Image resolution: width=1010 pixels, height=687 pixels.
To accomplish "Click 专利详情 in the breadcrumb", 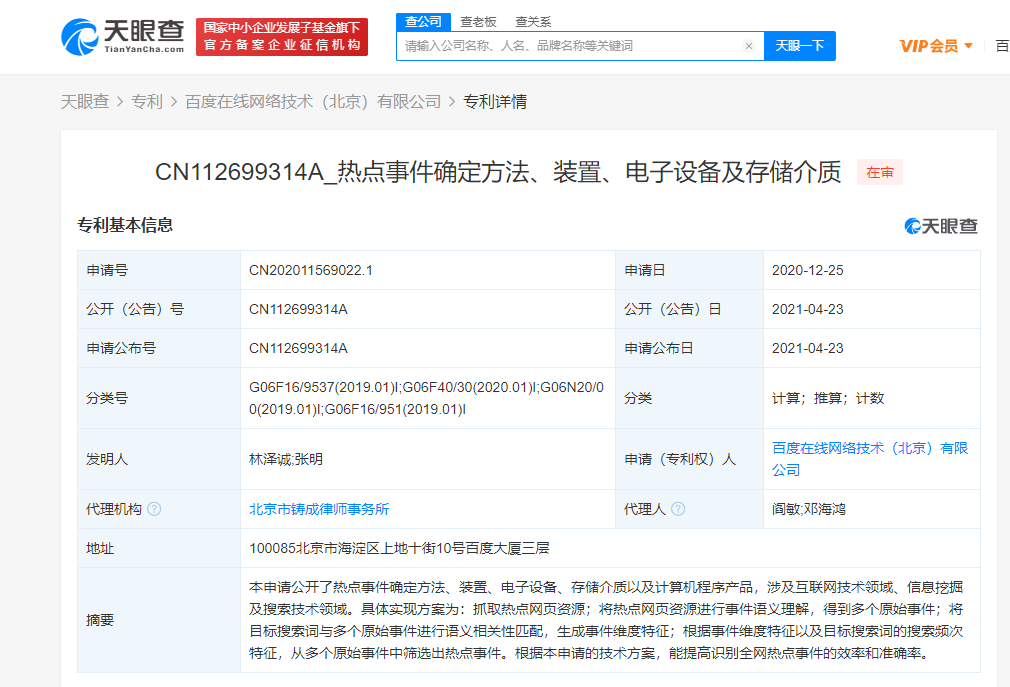I will pos(495,102).
